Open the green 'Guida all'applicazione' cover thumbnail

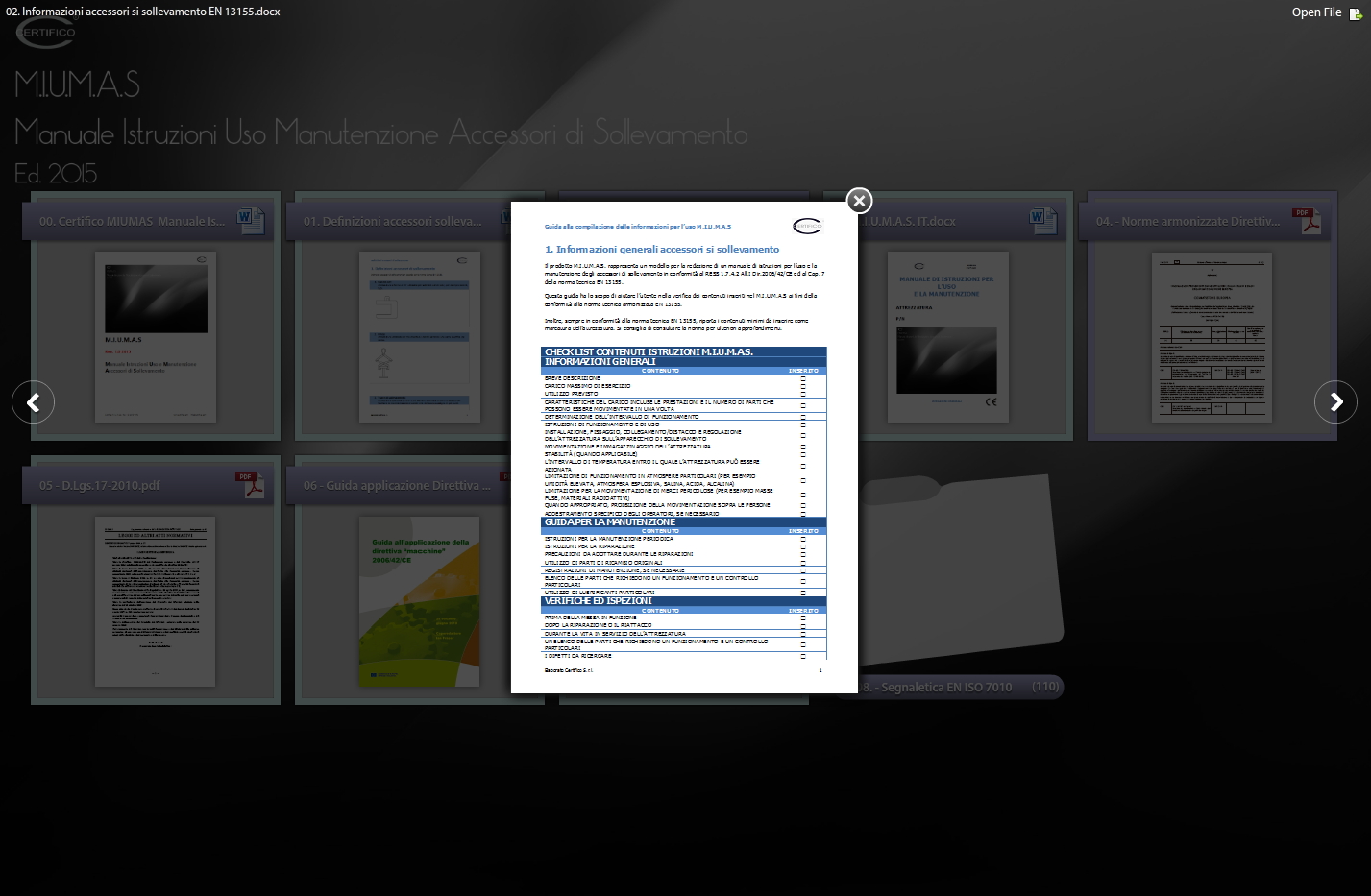419,601
